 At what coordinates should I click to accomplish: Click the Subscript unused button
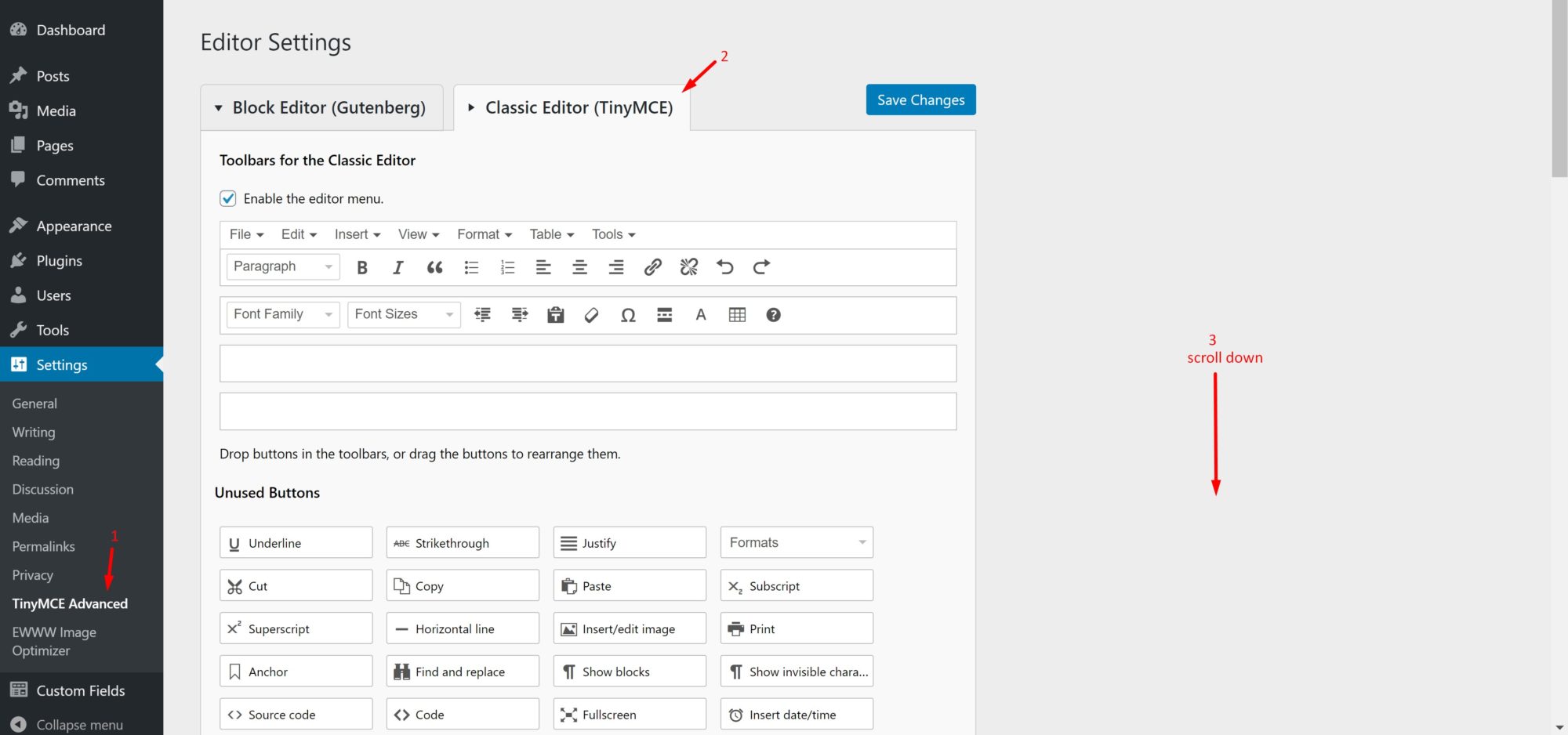coord(797,585)
